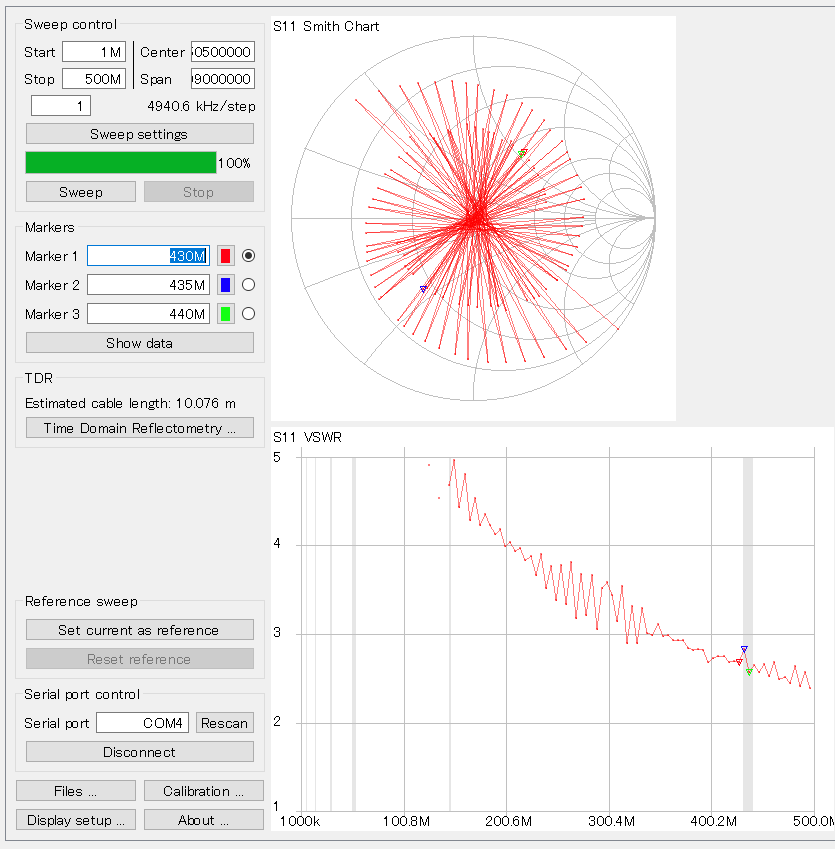Click the grayed-out Stop button

[x=199, y=192]
